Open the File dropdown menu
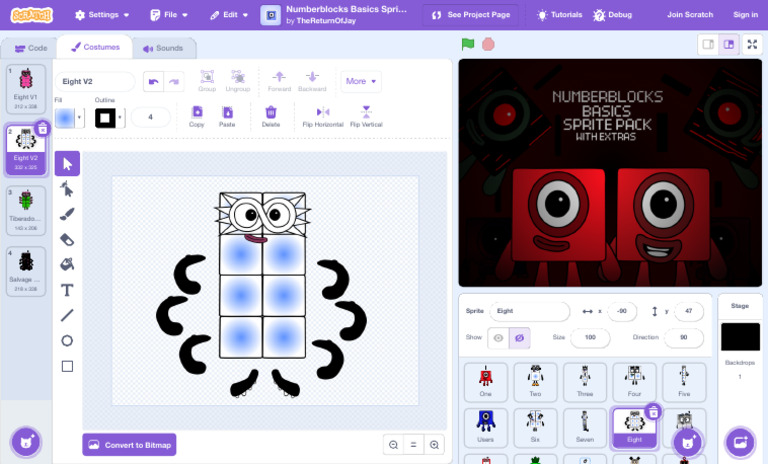The width and height of the screenshot is (768, 464). pos(169,15)
